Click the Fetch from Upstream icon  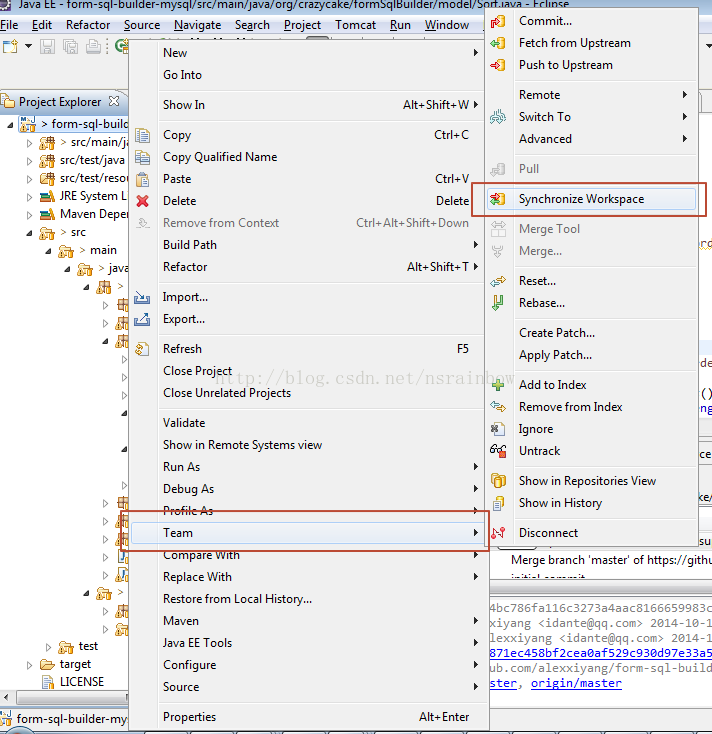click(x=498, y=43)
